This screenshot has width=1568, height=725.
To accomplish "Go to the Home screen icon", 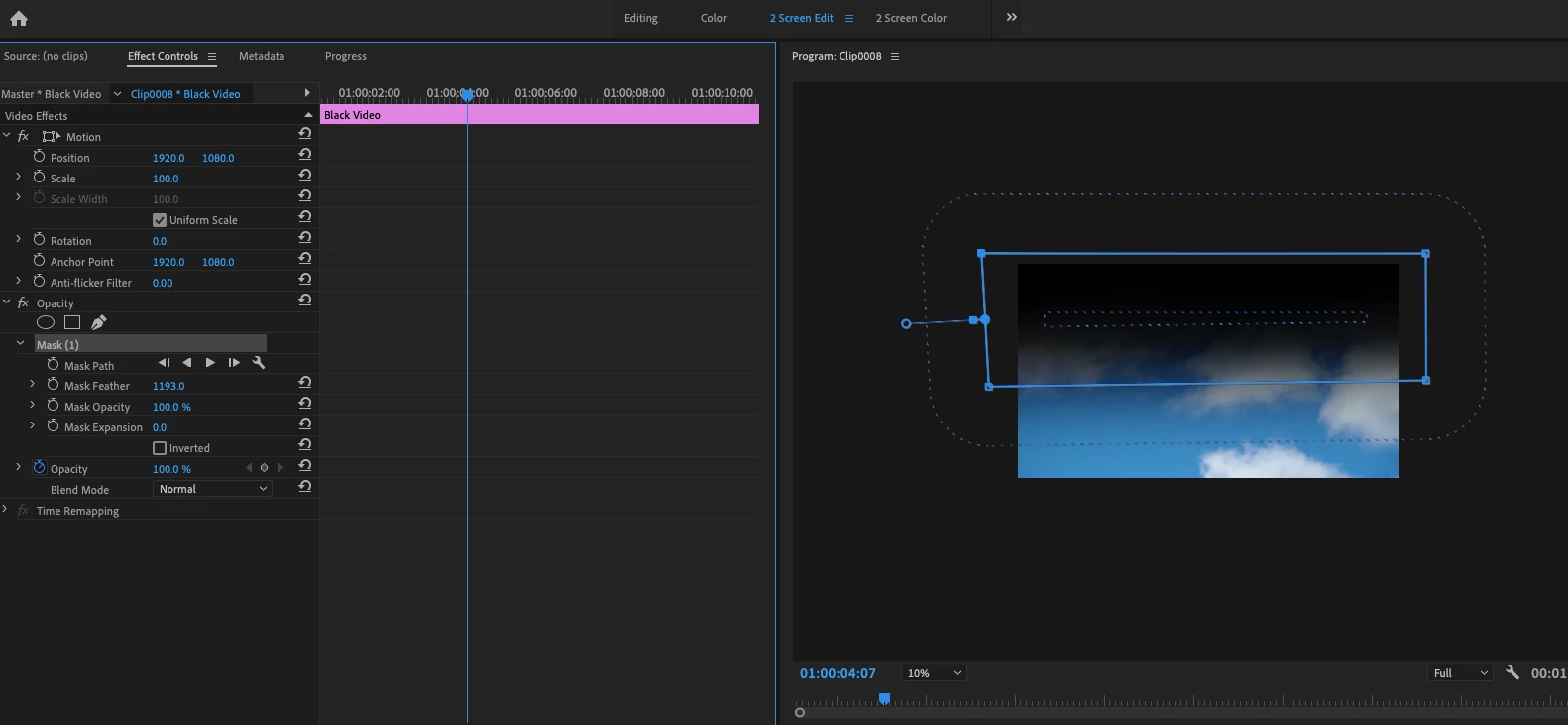I will 18,18.
